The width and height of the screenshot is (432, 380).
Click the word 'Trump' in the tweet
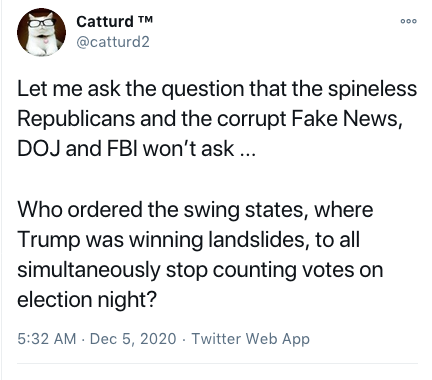[49, 240]
